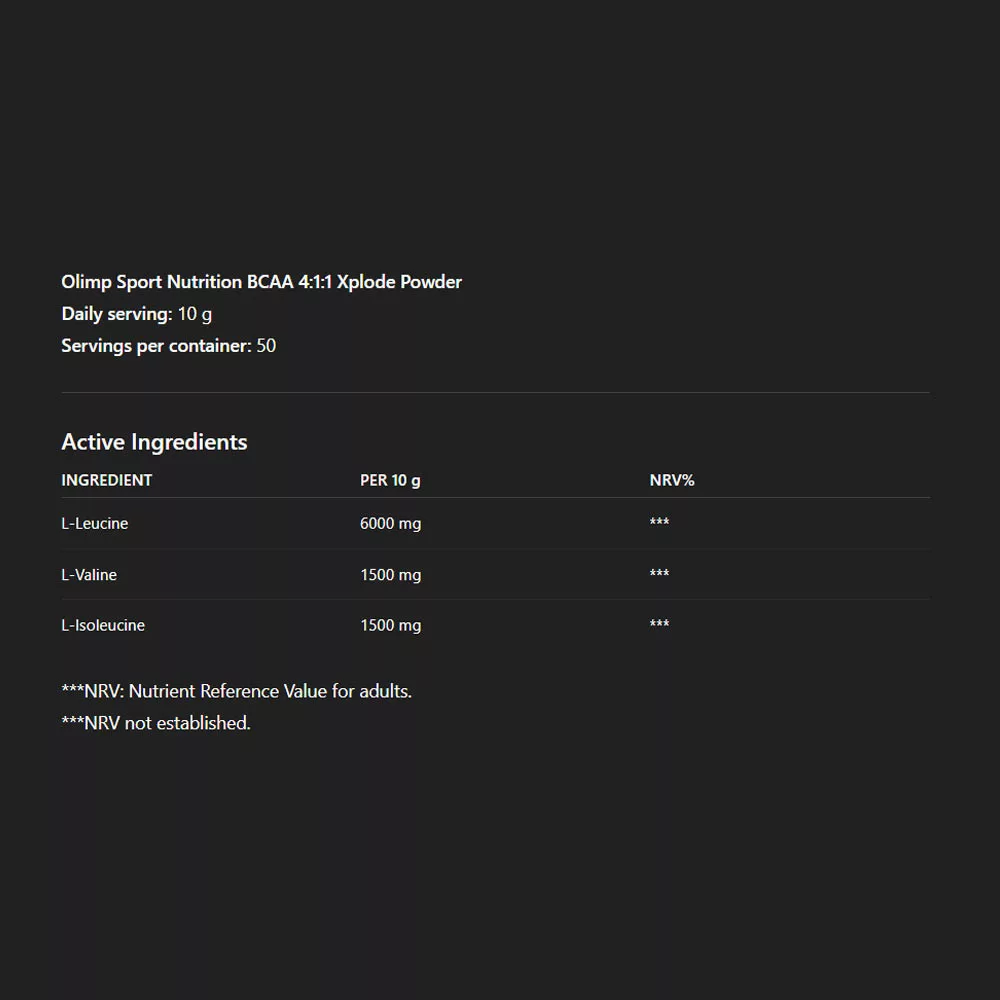
Task: Click the "Servings per container:" label
Action: coord(155,346)
